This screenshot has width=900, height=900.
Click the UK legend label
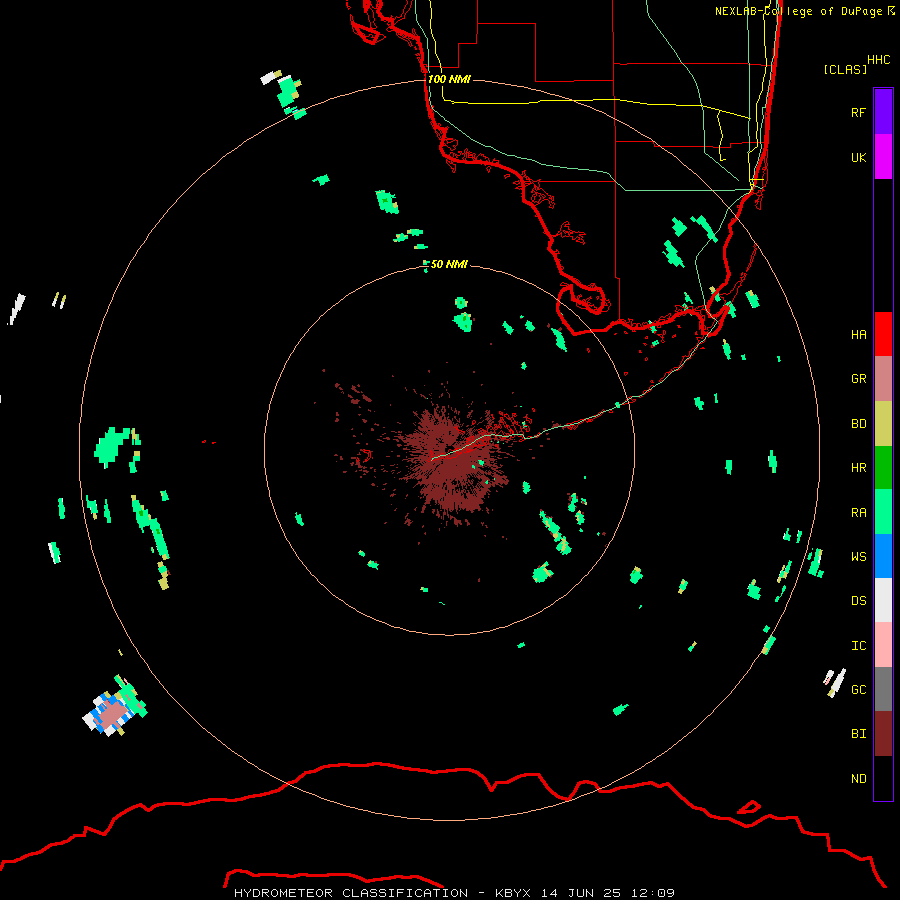coord(858,157)
